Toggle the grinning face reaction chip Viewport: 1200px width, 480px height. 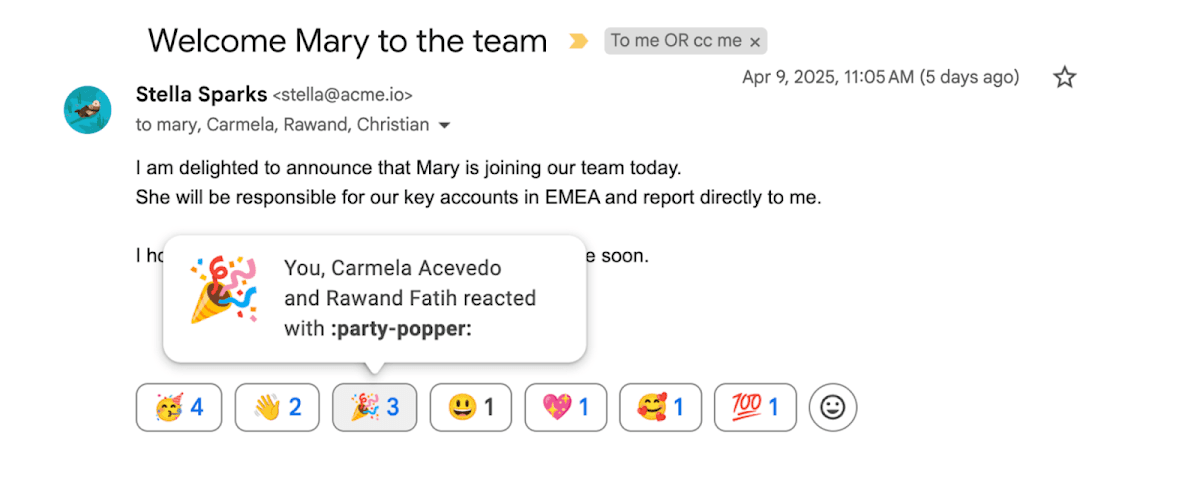tap(471, 407)
